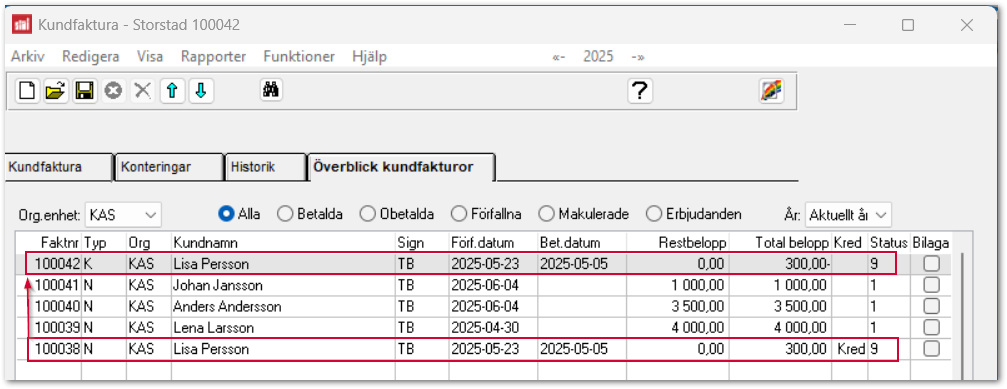The width and height of the screenshot is (1007, 389).
Task: Sort by the Status column header
Action: [x=889, y=243]
